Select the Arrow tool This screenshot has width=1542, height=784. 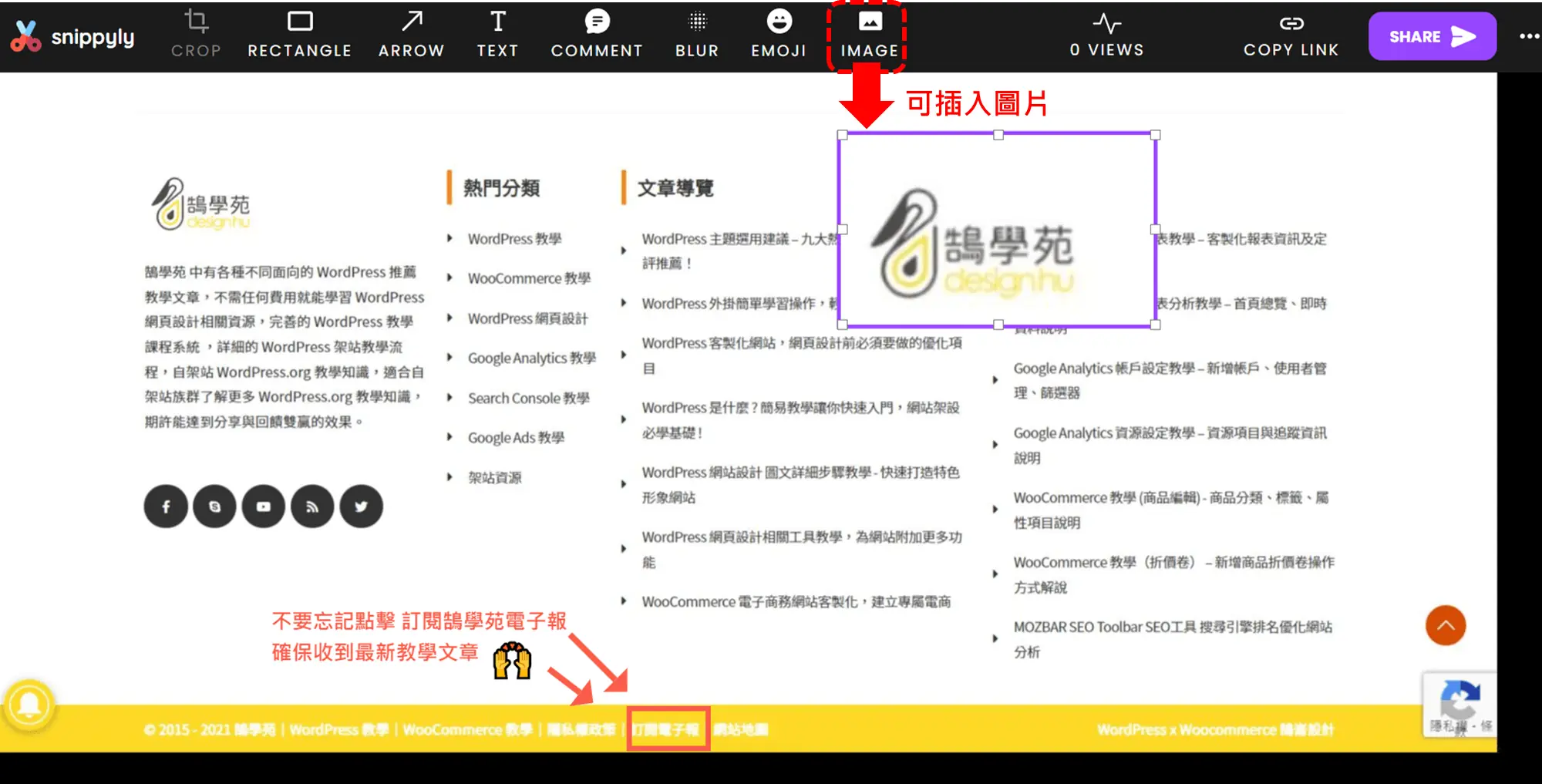[x=411, y=35]
